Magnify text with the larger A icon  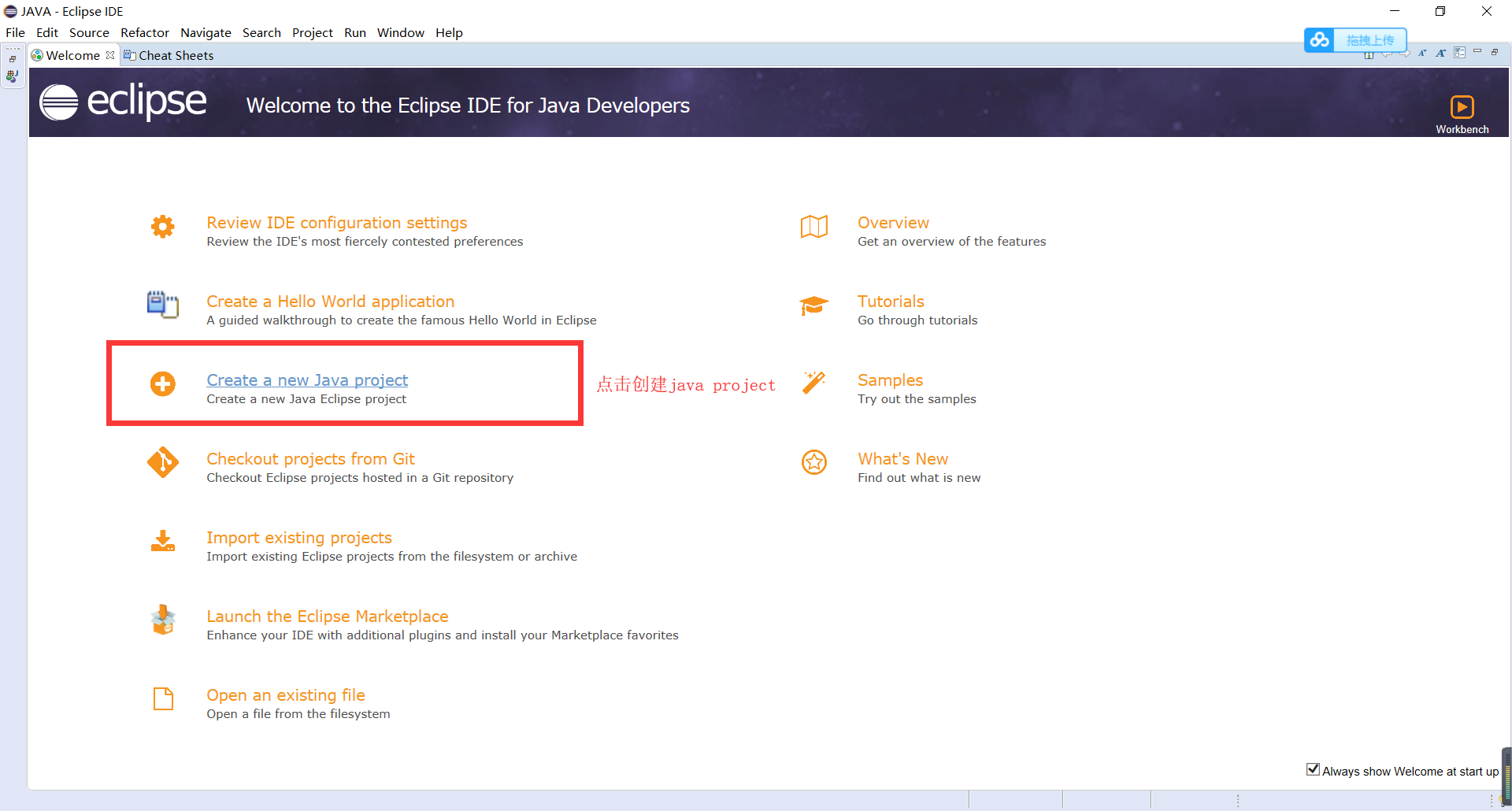(1440, 54)
